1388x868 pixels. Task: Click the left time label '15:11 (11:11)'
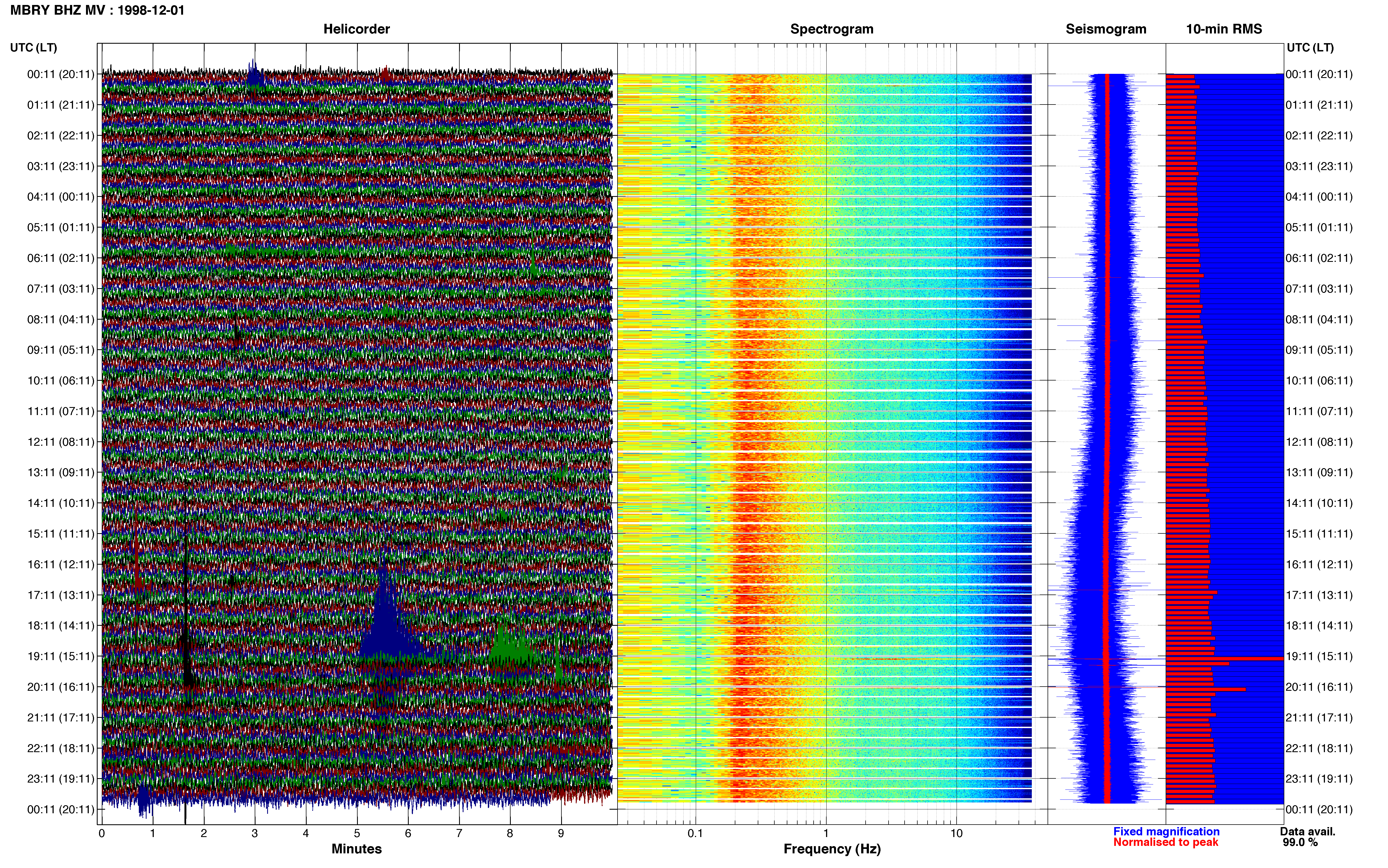[x=61, y=534]
